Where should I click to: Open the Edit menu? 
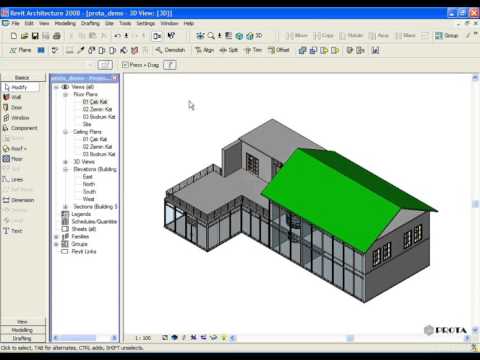[29, 23]
